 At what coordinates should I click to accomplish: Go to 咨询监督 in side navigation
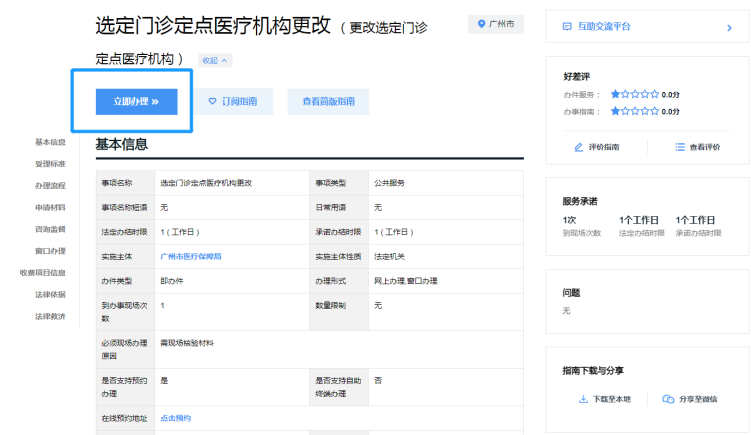point(50,229)
